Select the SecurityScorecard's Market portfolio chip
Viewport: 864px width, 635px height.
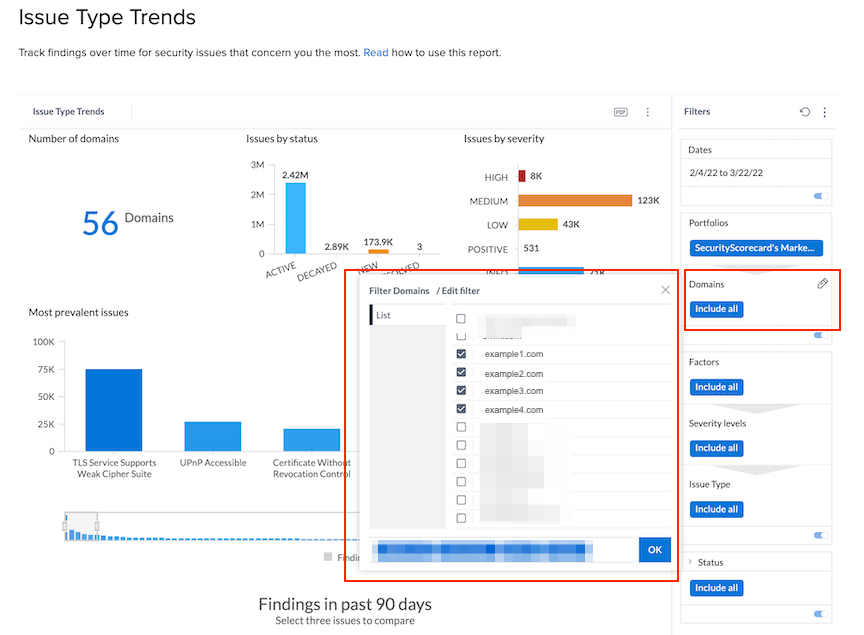pyautogui.click(x=756, y=246)
